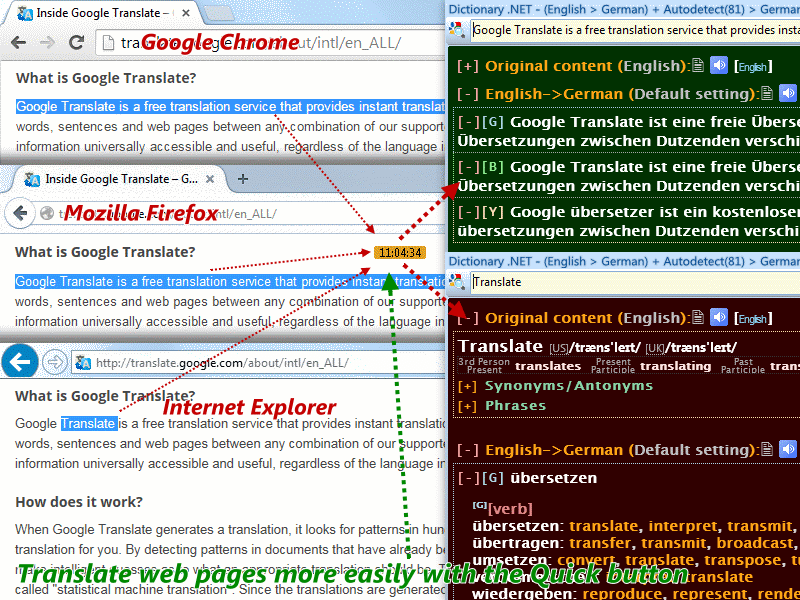Click the 'interpret' translation word
800x600 pixels.
pos(683,526)
